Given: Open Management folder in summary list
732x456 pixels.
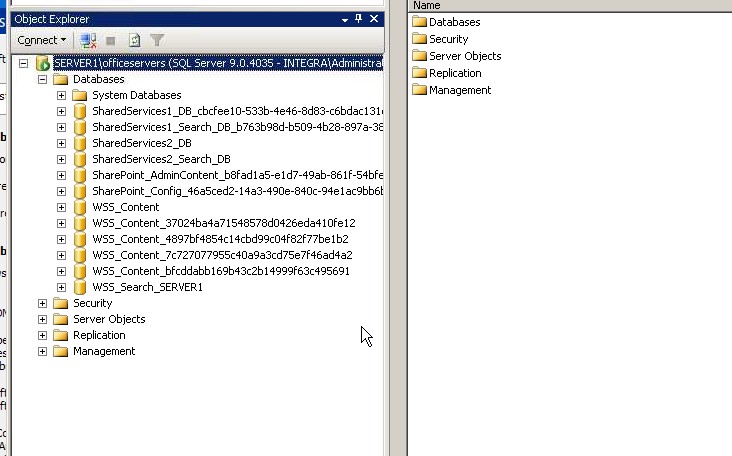Looking at the screenshot, I should pyautogui.click(x=452, y=90).
